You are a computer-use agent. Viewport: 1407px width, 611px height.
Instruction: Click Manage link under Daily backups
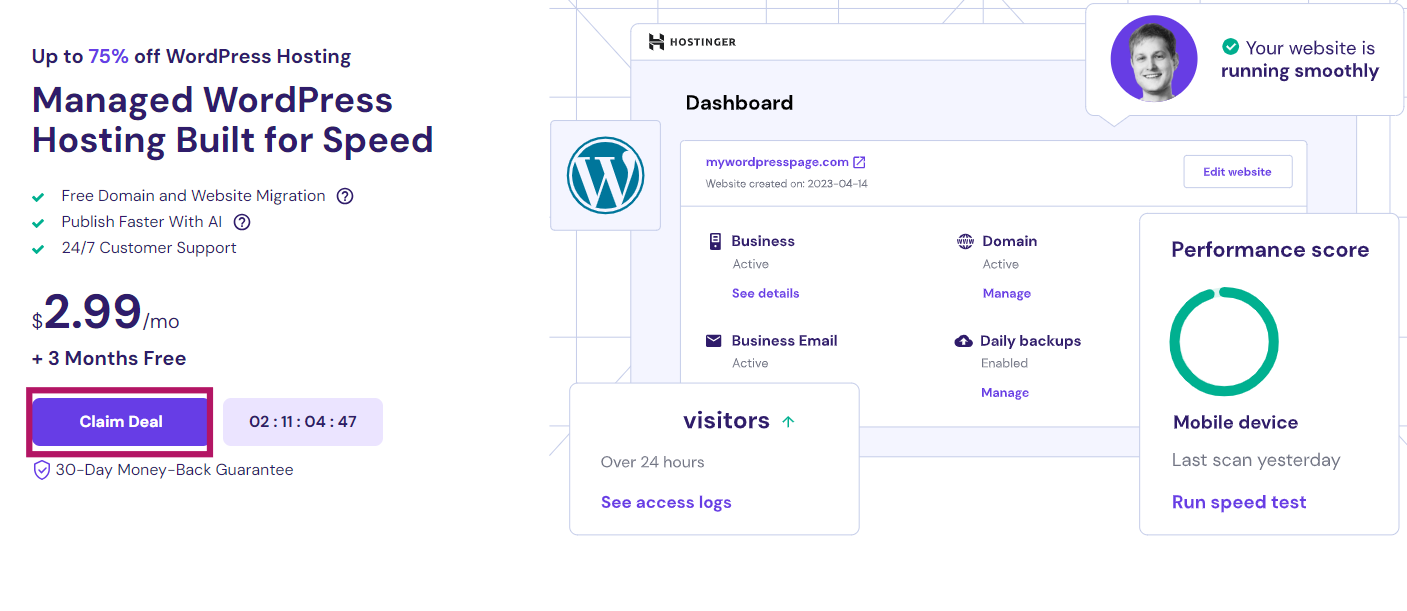(1004, 393)
